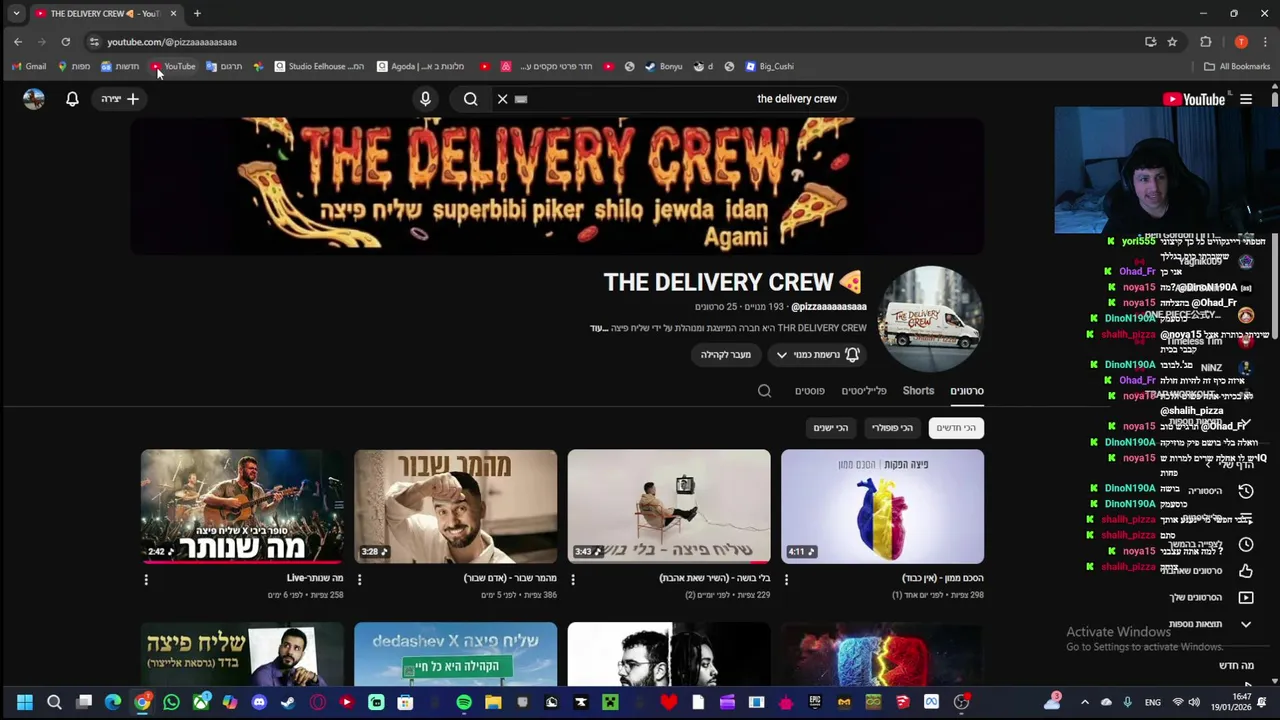Open options menu for מה שנותר Live video
1280x720 pixels.
point(146,579)
